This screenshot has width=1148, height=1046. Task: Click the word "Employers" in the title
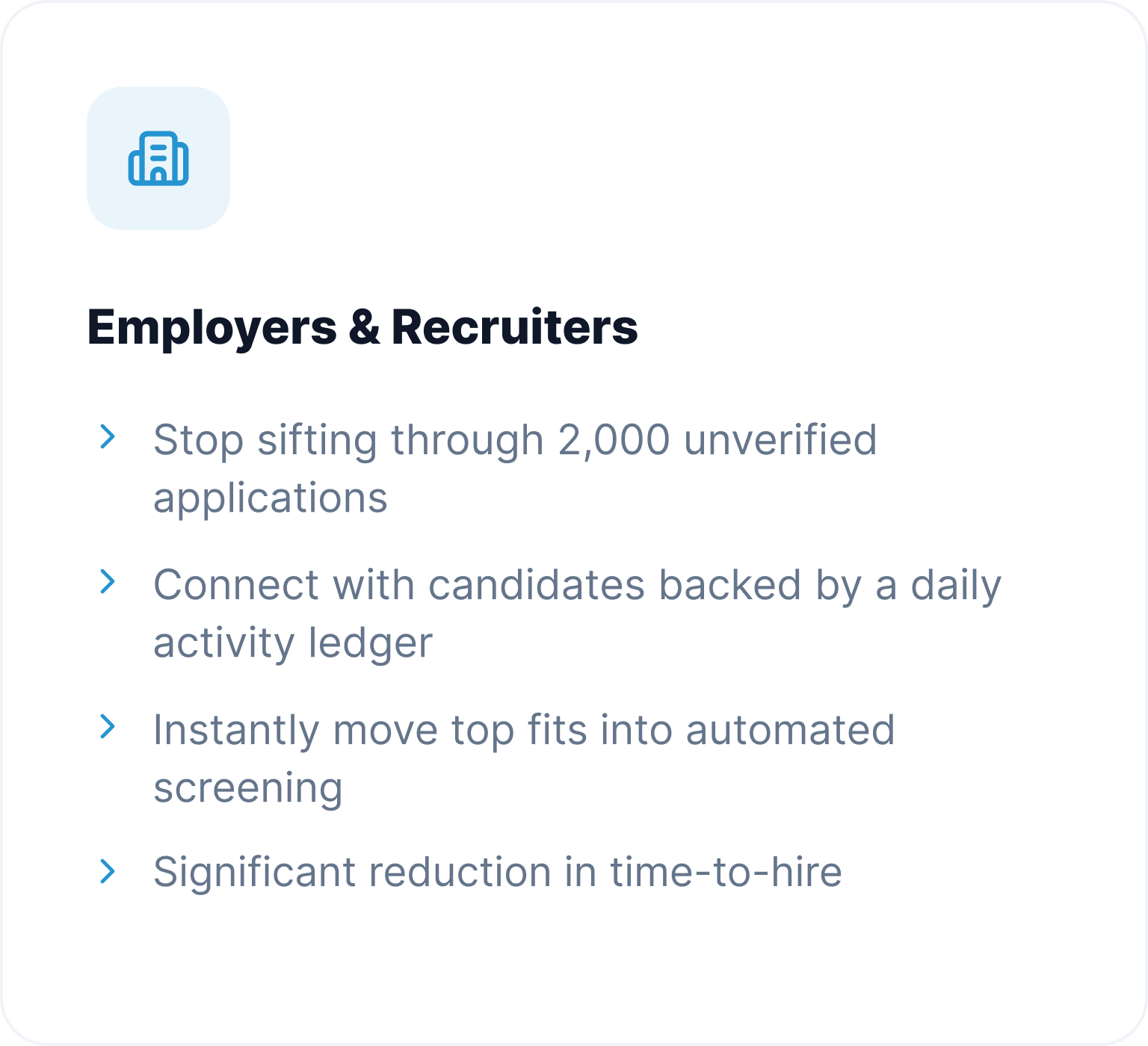pyautogui.click(x=212, y=329)
